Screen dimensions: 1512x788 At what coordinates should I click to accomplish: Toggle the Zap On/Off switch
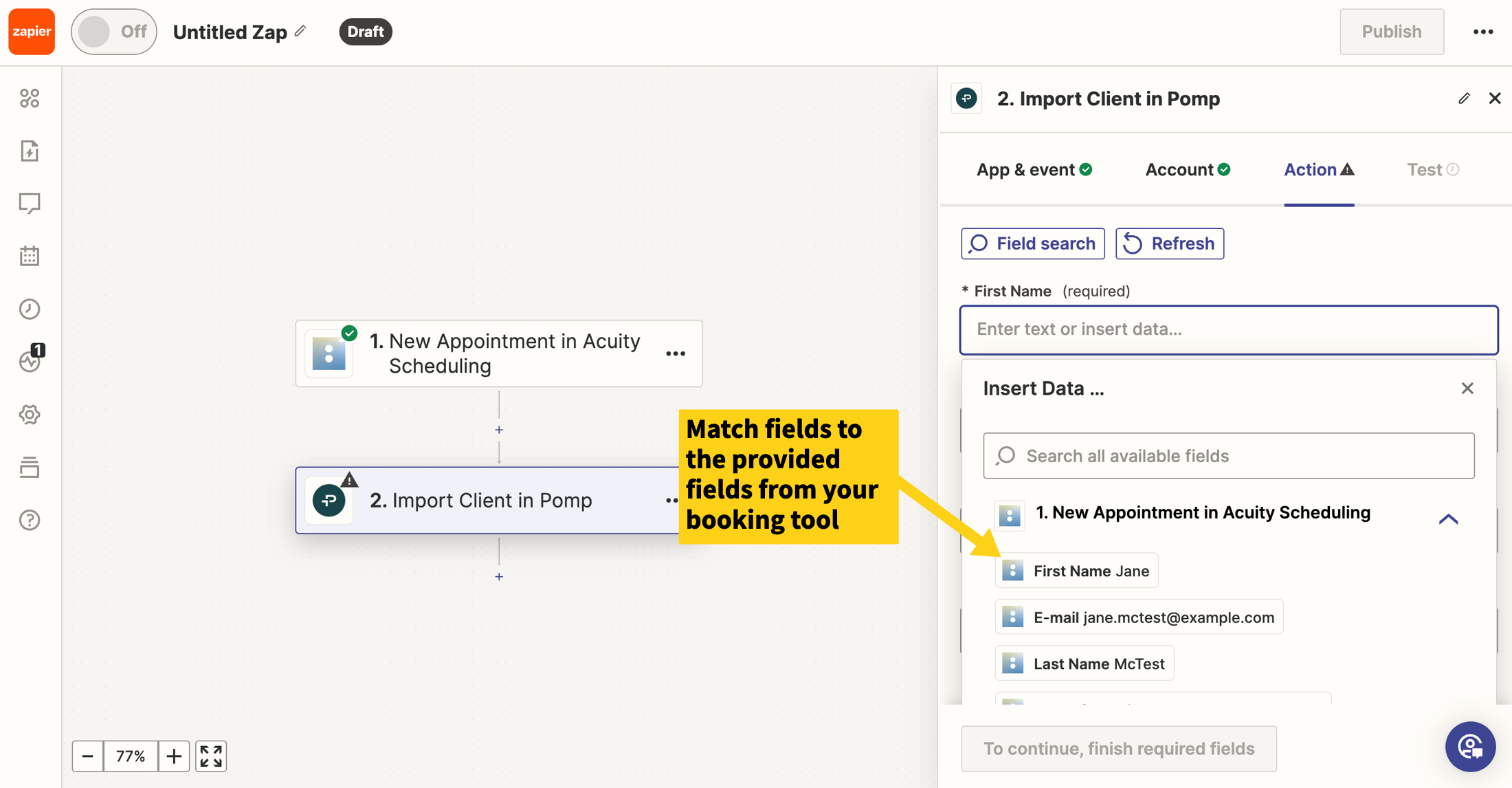tap(114, 32)
